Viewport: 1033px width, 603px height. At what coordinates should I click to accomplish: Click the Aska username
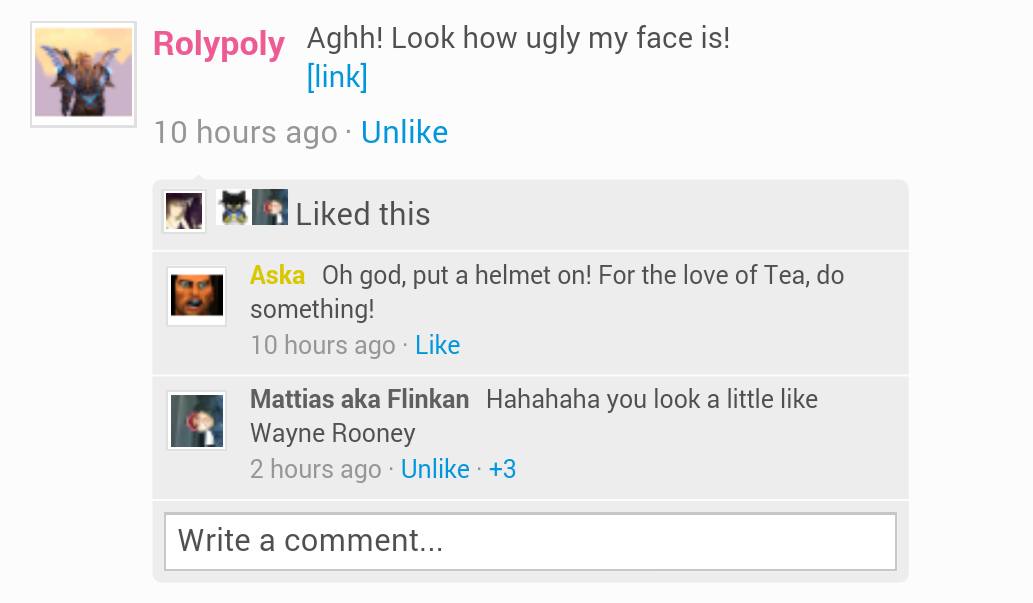277,275
